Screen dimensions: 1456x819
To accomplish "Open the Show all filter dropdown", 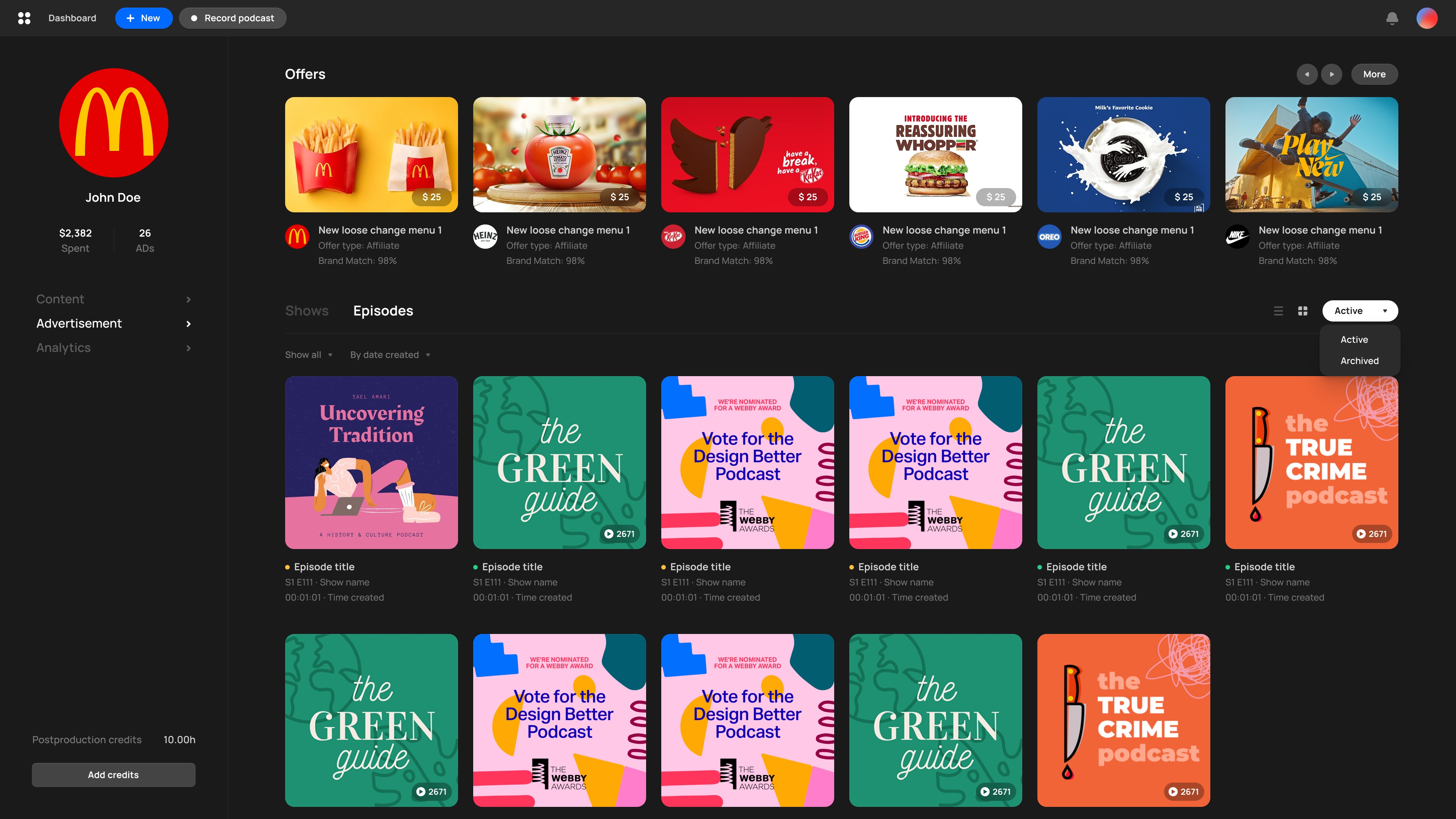I will point(309,355).
